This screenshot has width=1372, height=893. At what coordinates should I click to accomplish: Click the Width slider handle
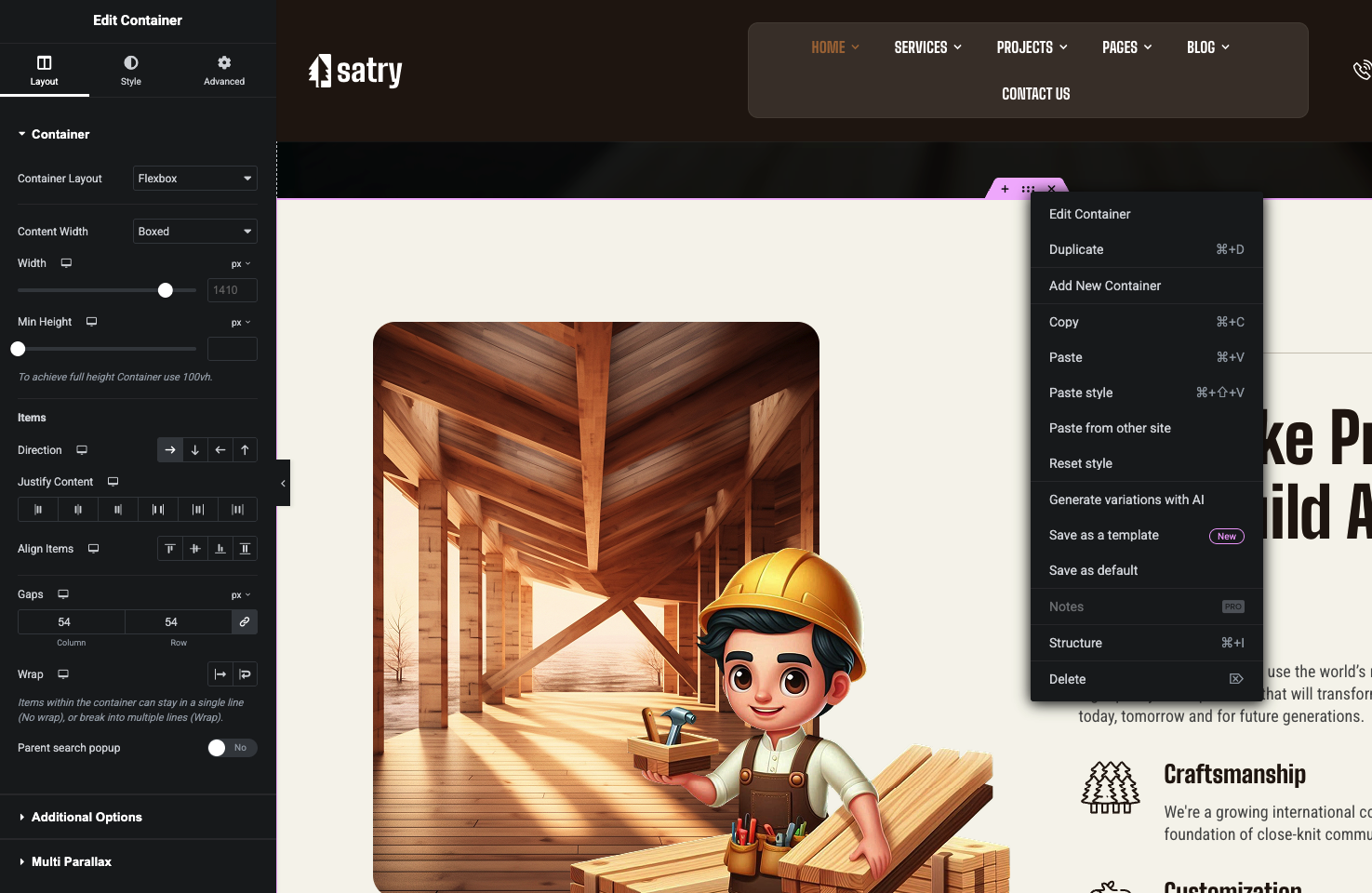pyautogui.click(x=166, y=290)
